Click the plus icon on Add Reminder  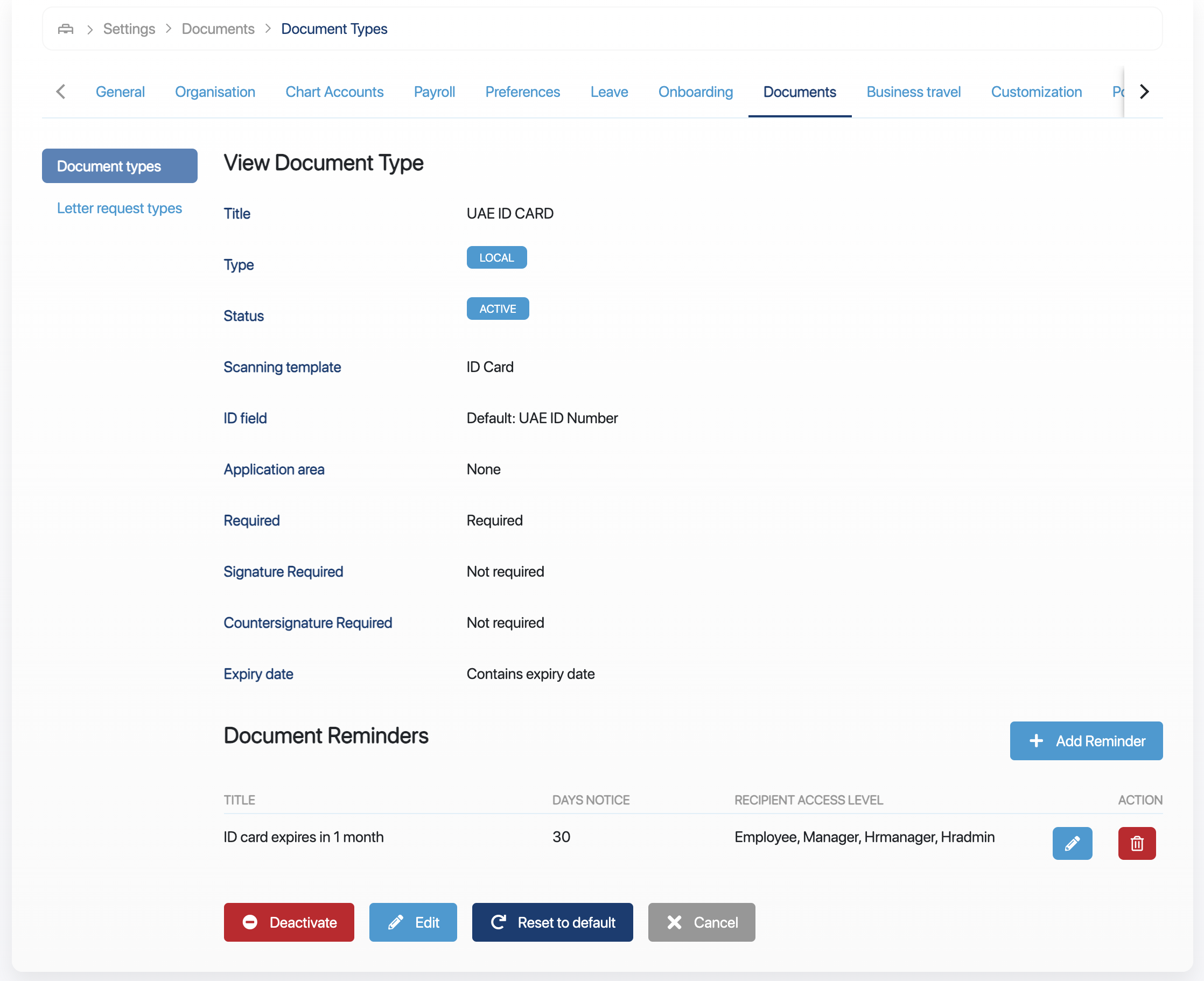(x=1035, y=741)
